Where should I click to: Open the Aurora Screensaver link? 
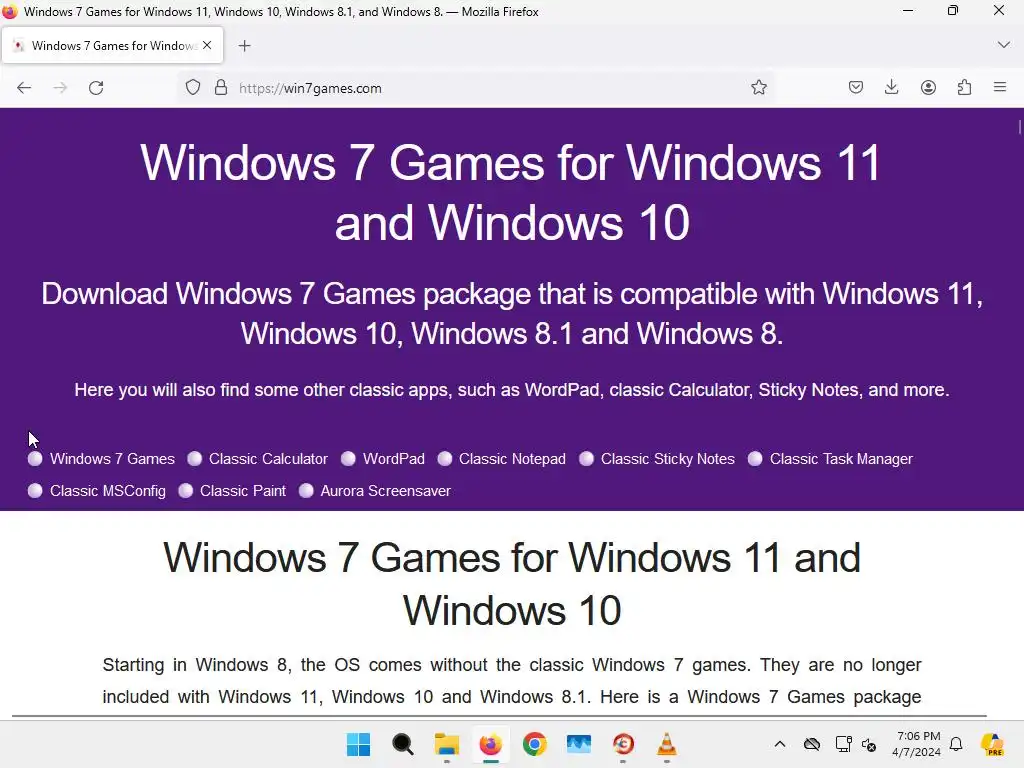pos(385,491)
